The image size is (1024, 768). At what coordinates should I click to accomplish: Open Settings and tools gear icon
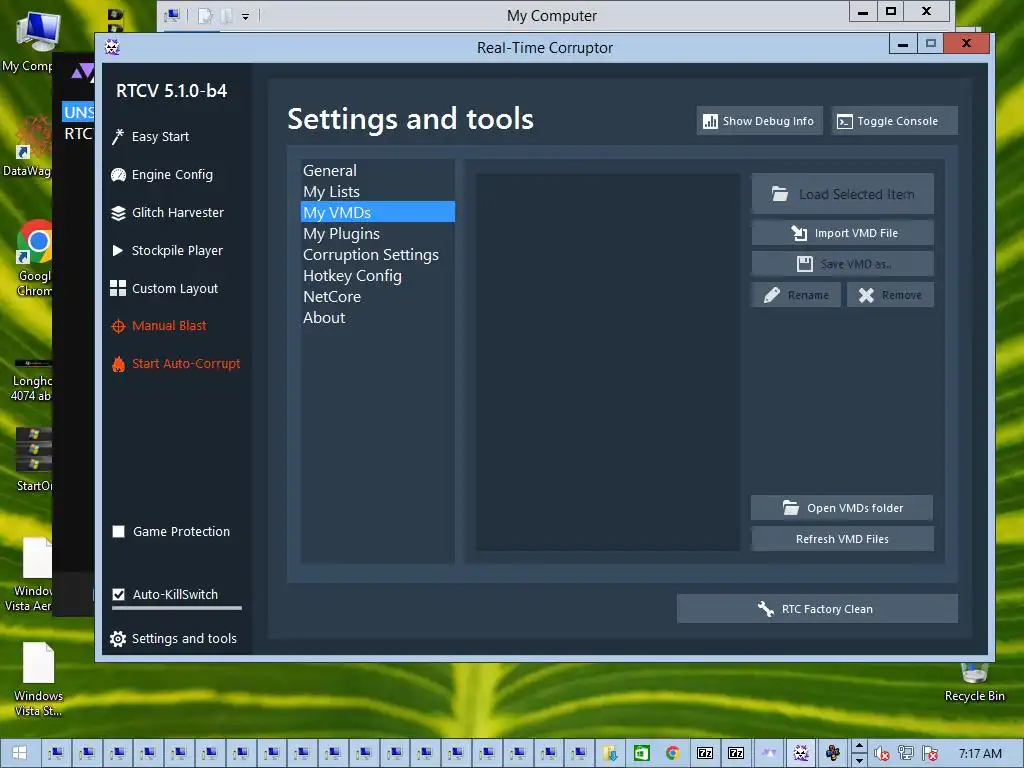tap(118, 639)
